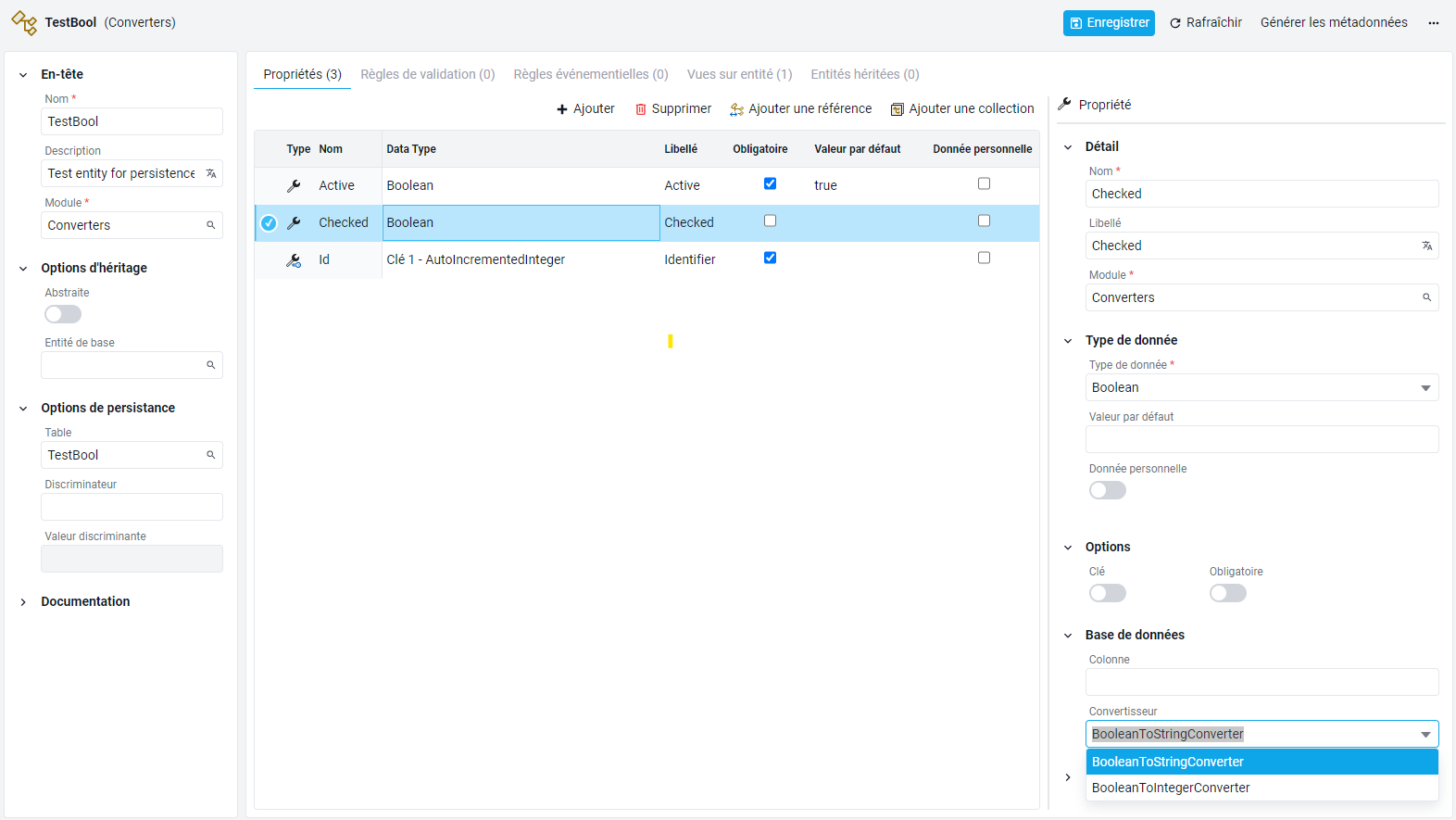
Task: Click the trash icon for Supprimer
Action: tap(640, 109)
